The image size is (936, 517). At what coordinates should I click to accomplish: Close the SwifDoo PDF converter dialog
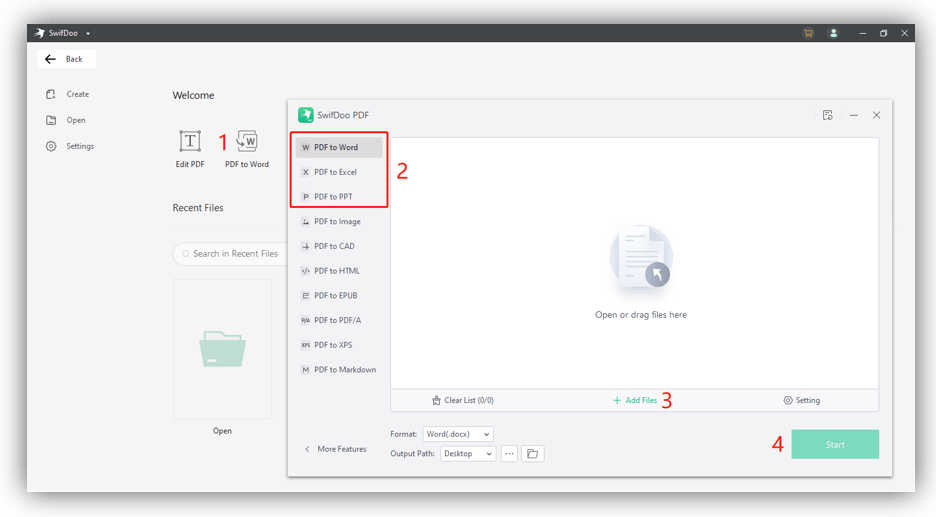[876, 115]
